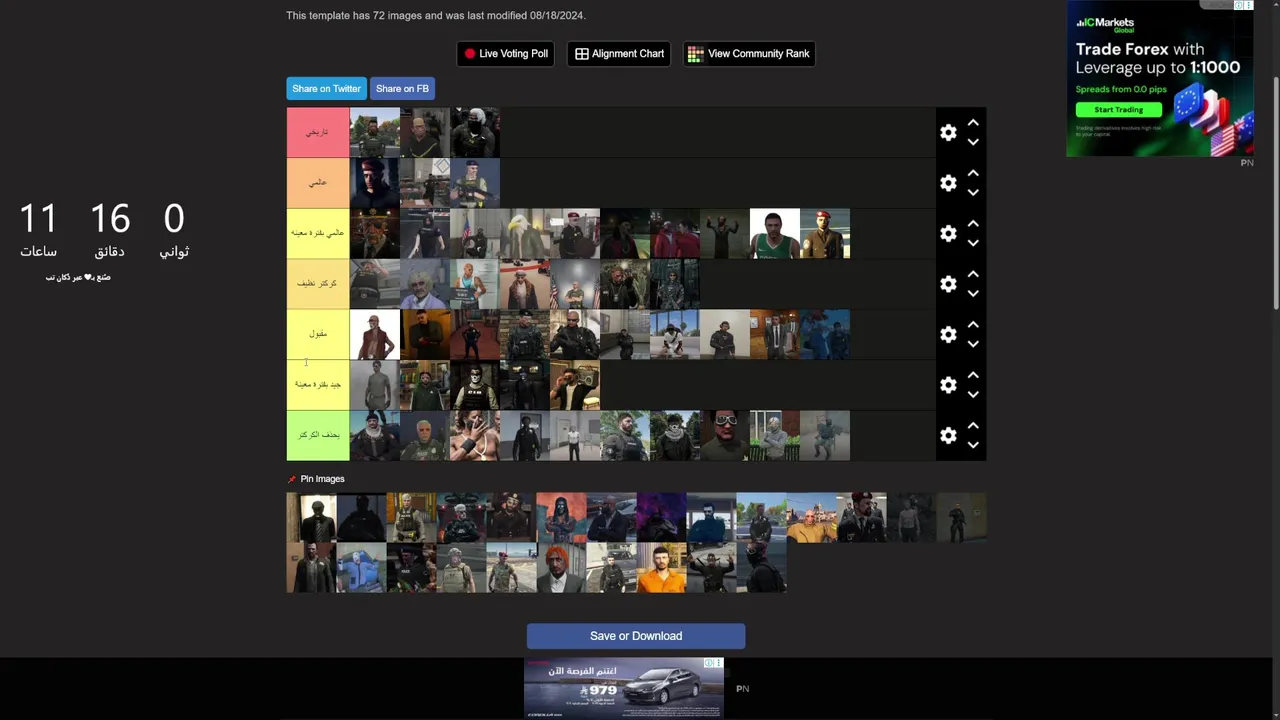The height and width of the screenshot is (720, 1280).
Task: Move تاريخي tier row up
Action: pyautogui.click(x=973, y=122)
